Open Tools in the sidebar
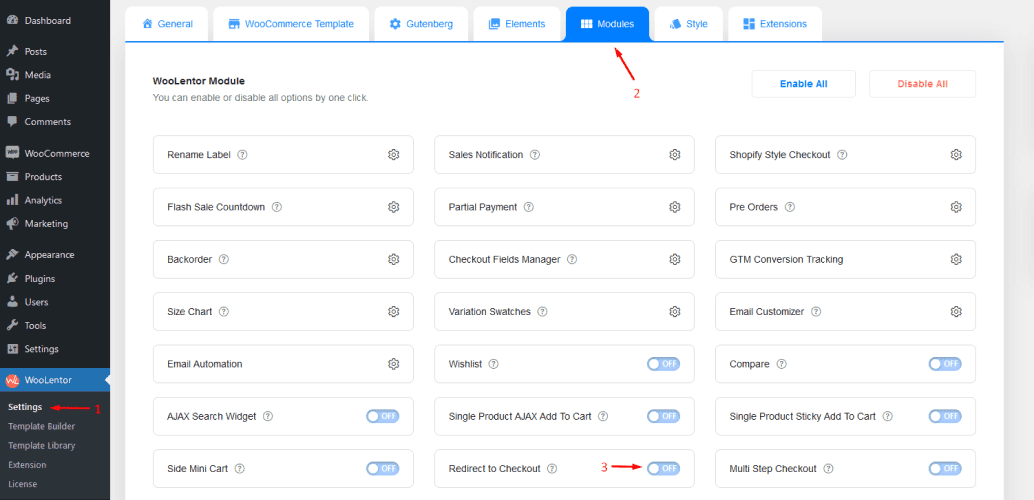This screenshot has height=500, width=1034. click(55, 325)
